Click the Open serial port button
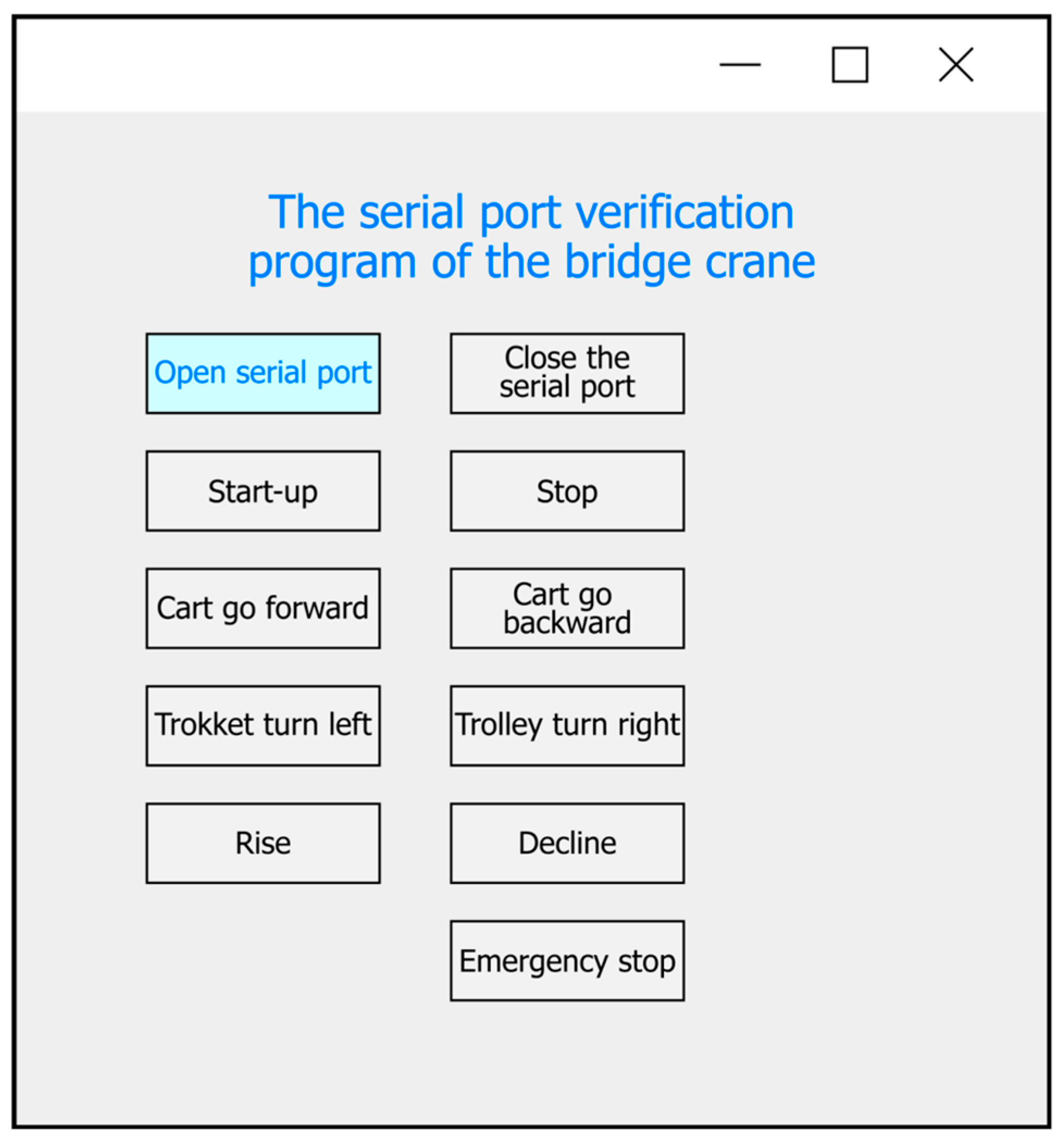 point(263,373)
